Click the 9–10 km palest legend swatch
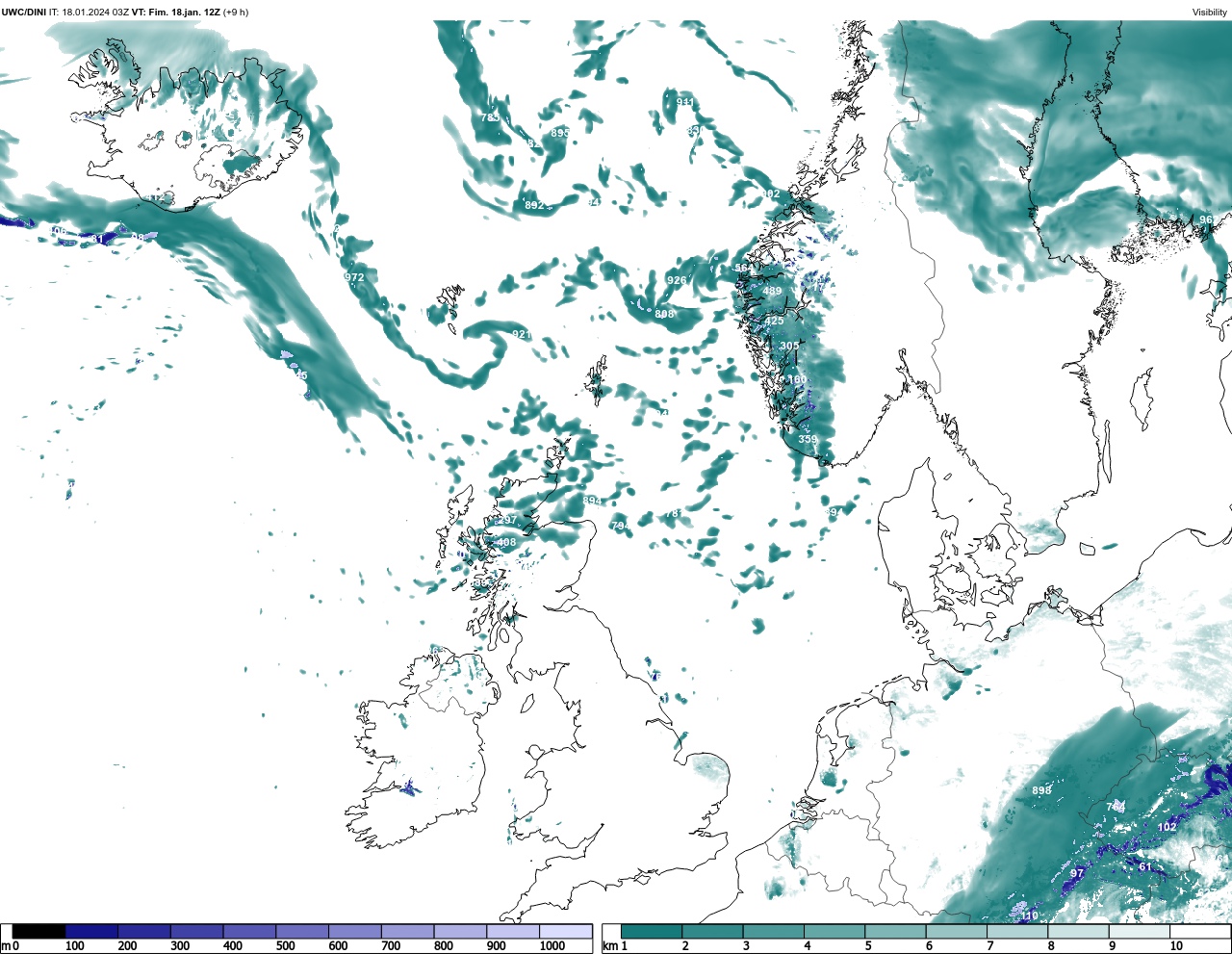 [1140, 932]
